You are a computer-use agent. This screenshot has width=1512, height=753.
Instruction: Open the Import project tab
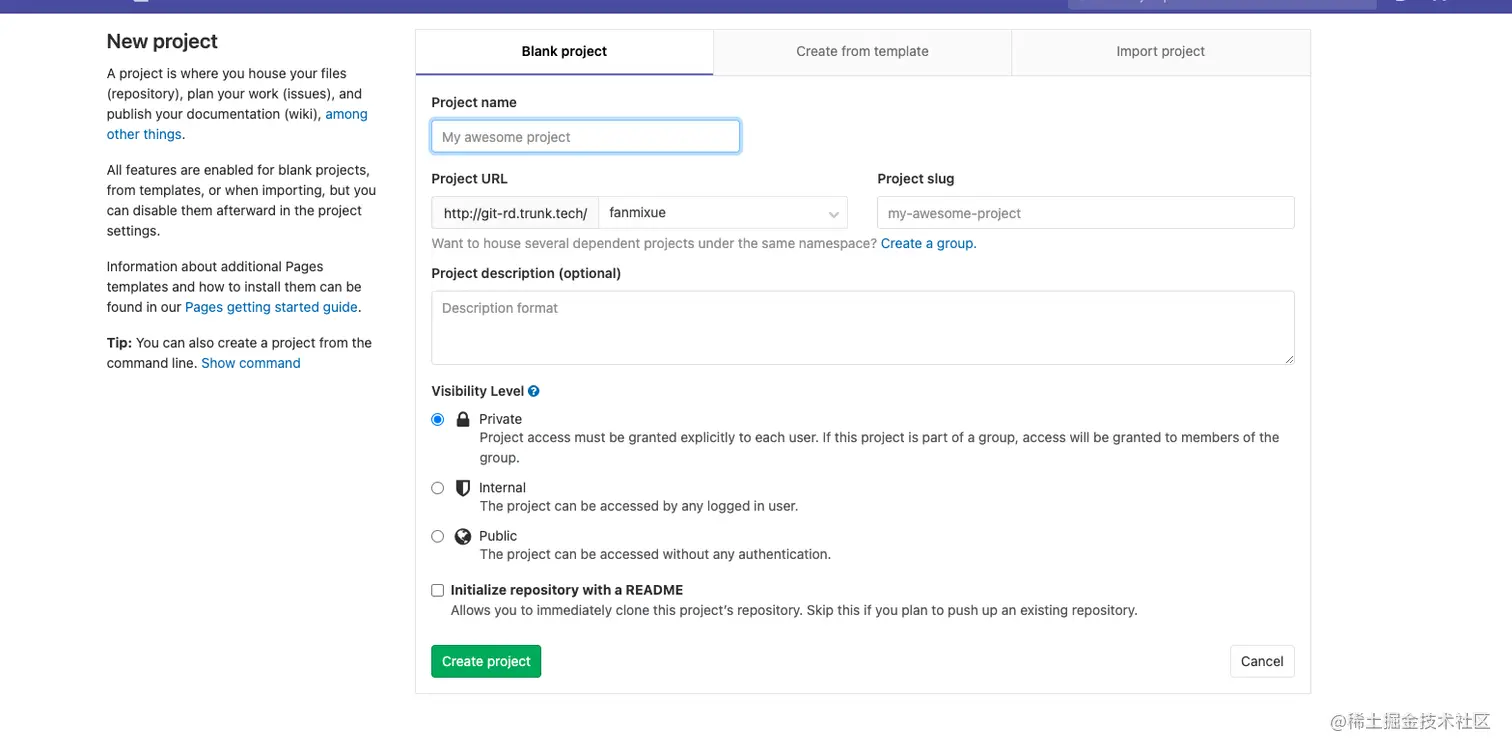coord(1161,51)
